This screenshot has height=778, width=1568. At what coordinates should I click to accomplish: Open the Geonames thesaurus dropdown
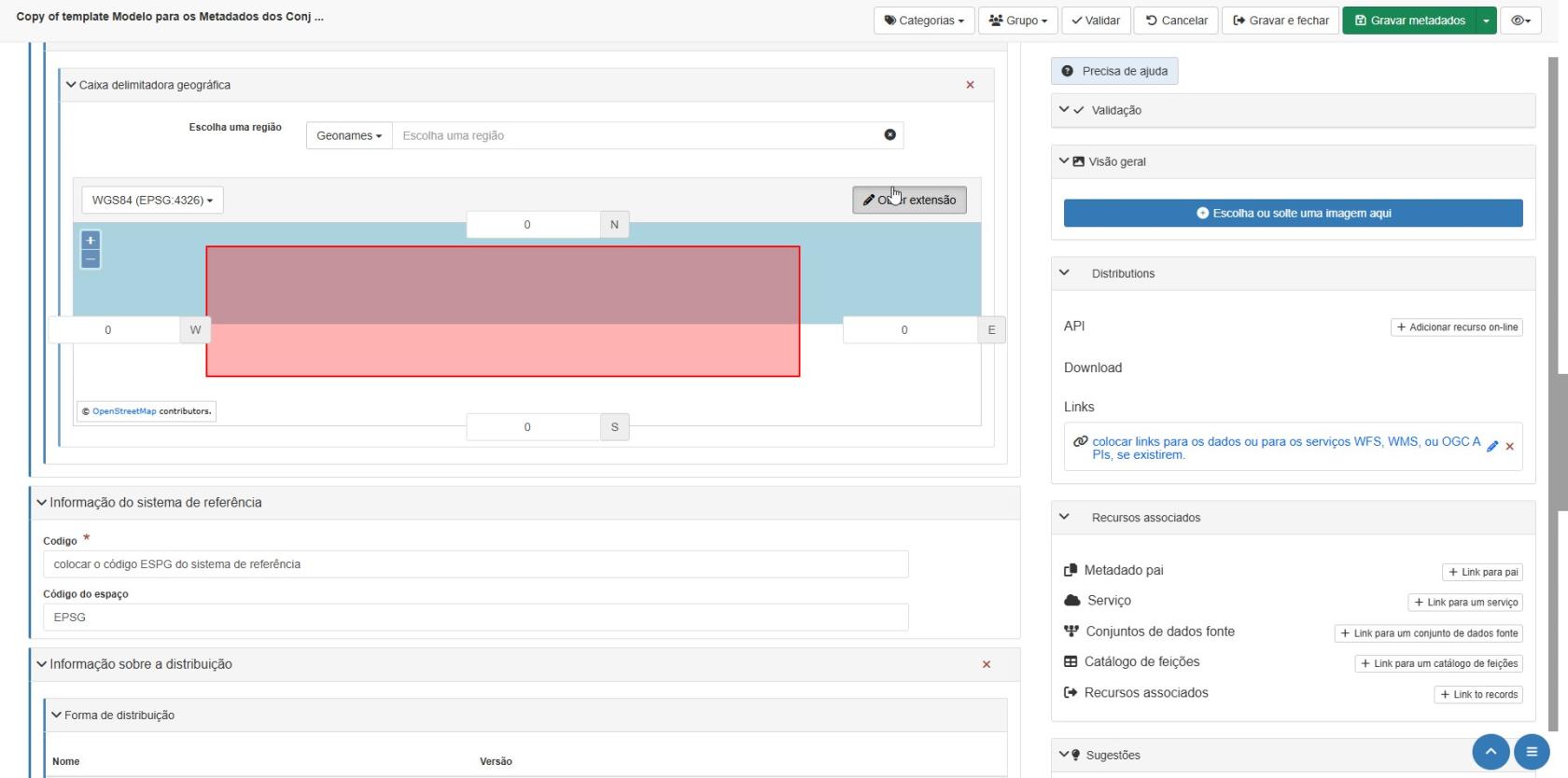[349, 136]
